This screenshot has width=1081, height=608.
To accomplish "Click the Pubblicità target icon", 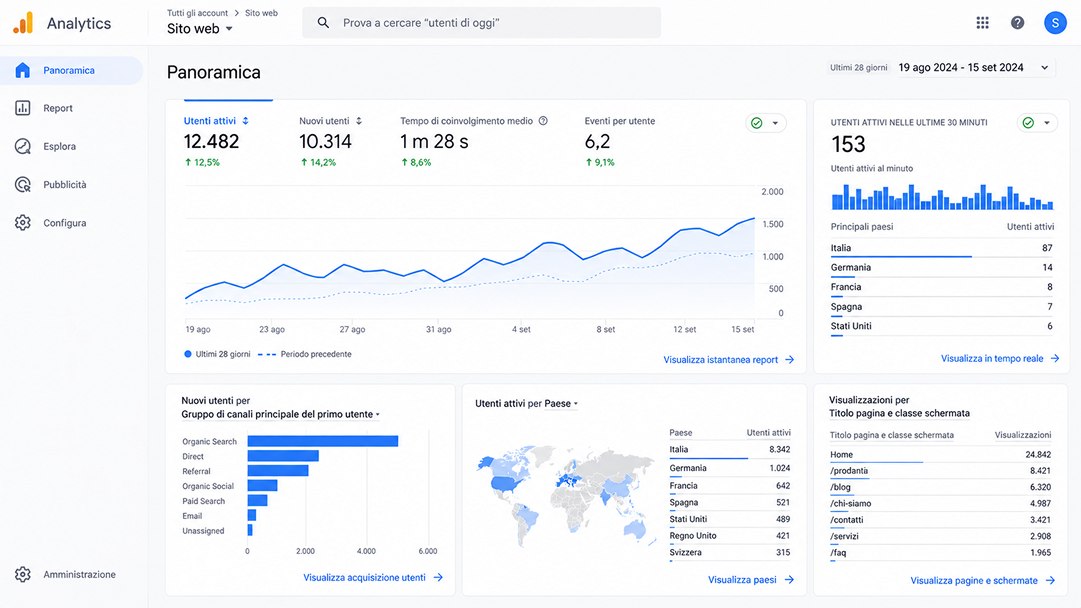I will (23, 185).
